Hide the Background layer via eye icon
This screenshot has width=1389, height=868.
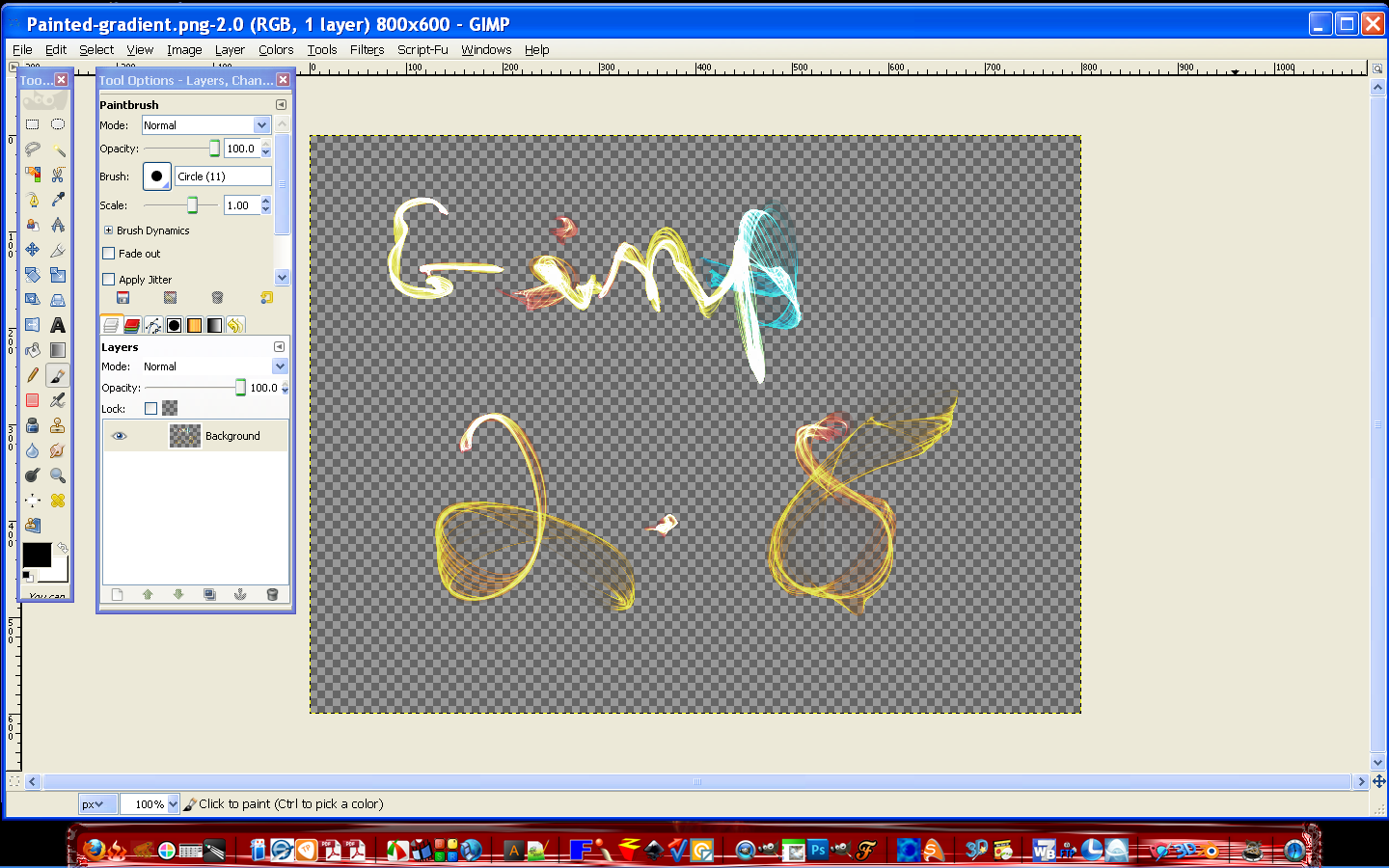pos(119,436)
